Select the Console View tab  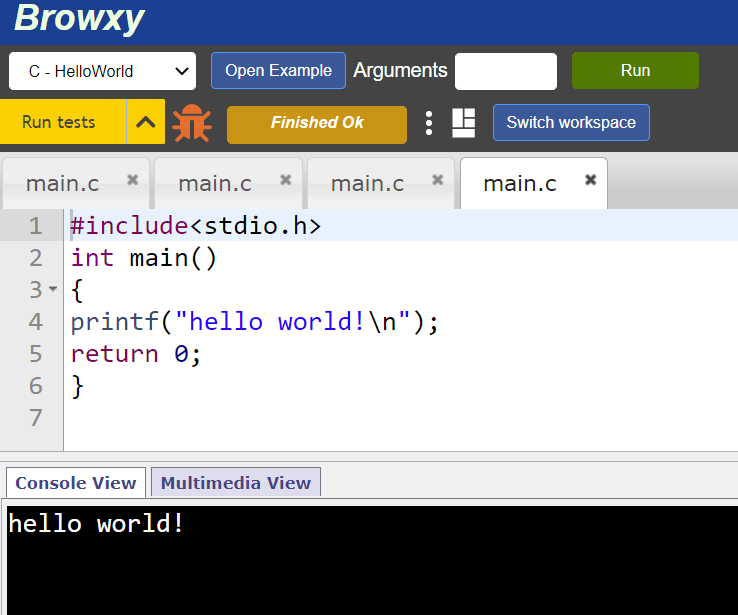pos(76,482)
